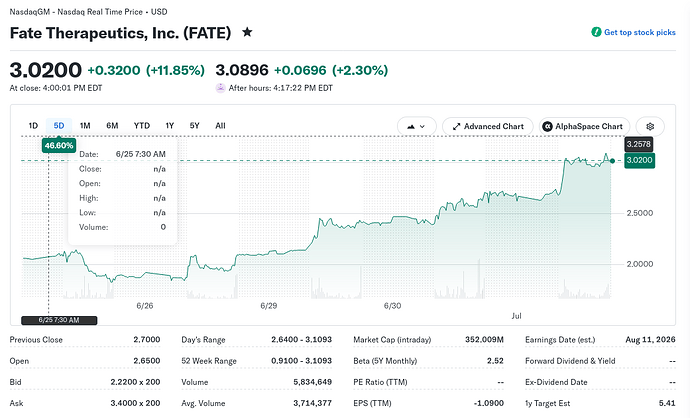Show the 5Y chart range

[195, 126]
